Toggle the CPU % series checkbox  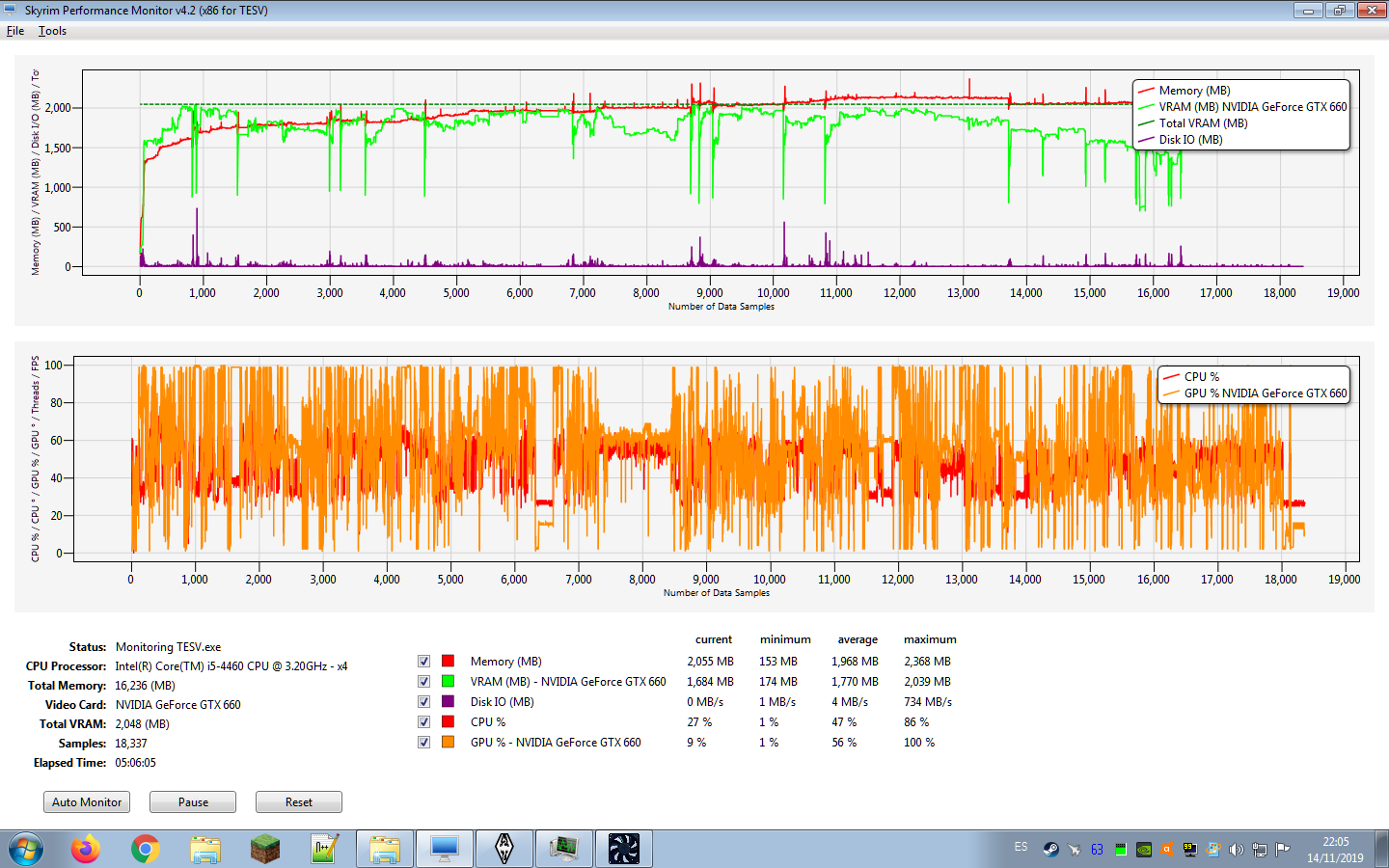click(x=423, y=722)
